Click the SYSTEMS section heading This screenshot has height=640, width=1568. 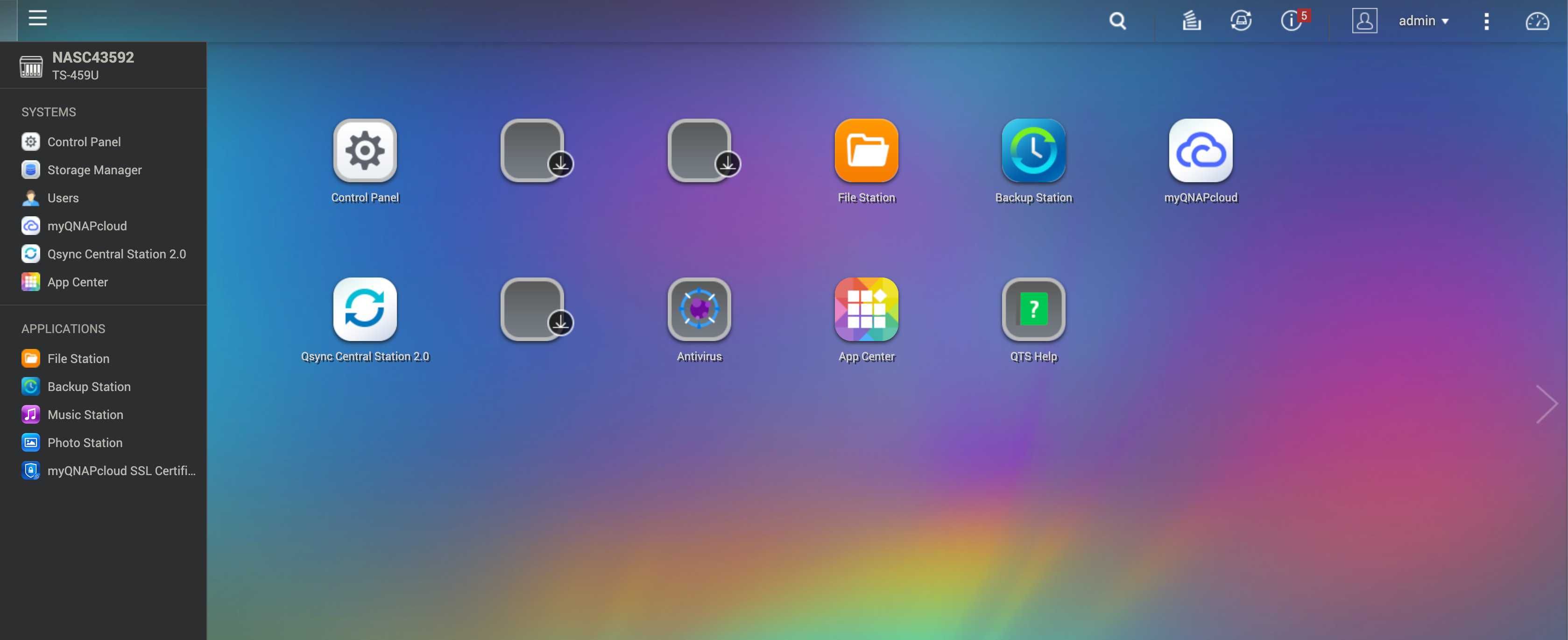coord(49,112)
